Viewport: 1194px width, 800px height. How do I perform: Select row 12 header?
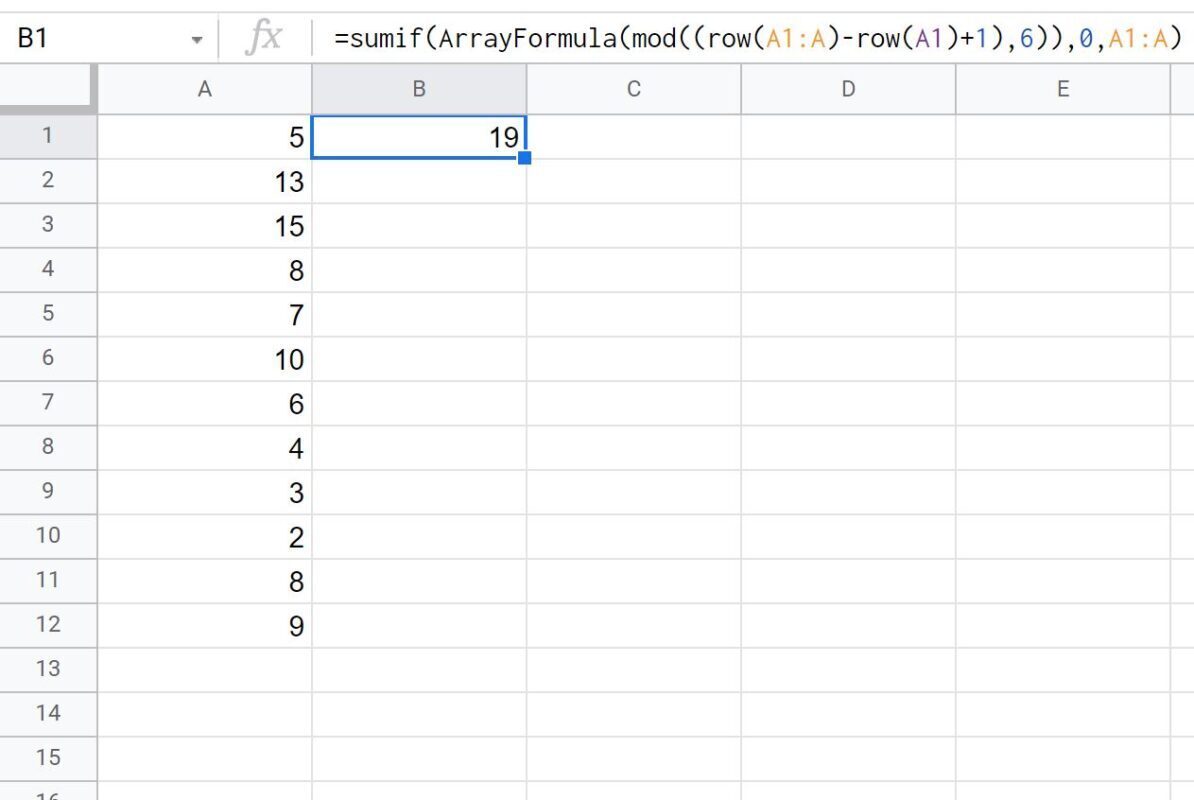pyautogui.click(x=48, y=625)
